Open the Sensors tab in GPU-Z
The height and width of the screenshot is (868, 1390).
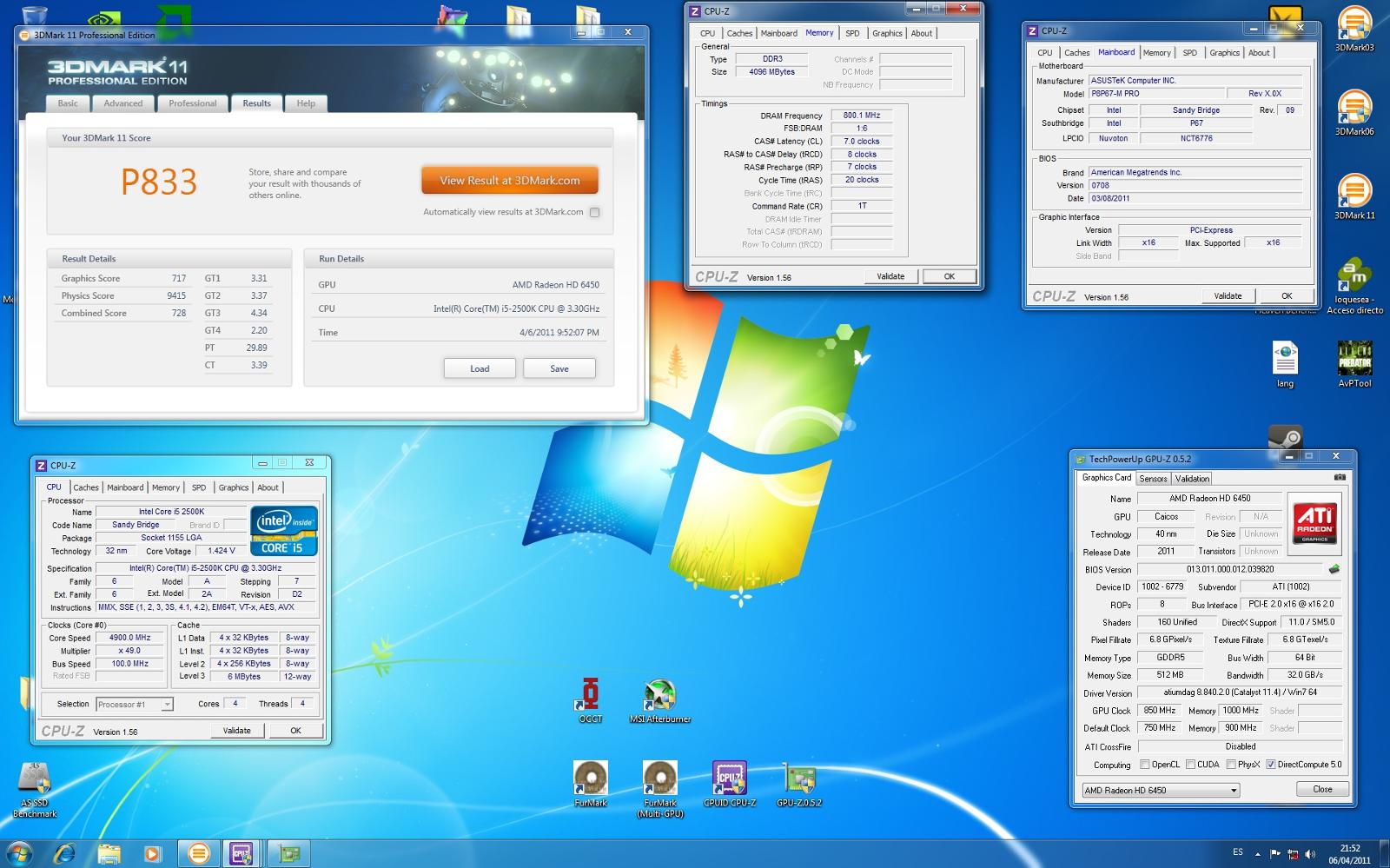pos(1153,479)
